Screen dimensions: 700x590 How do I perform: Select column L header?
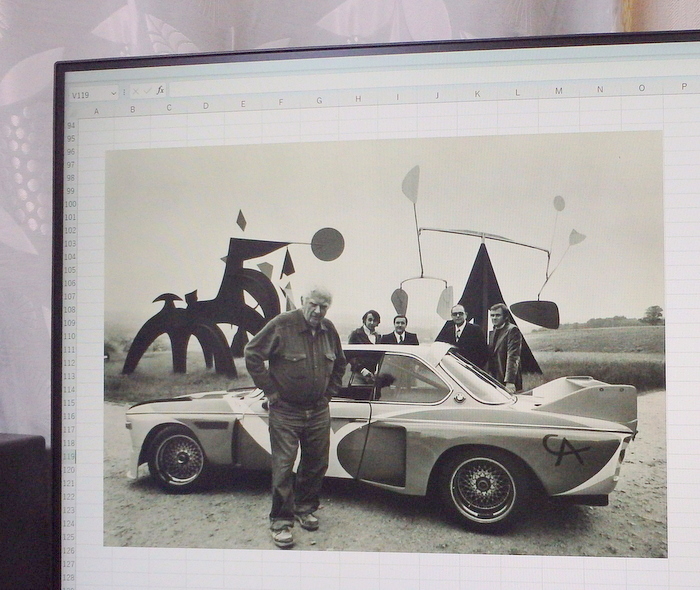[517, 92]
